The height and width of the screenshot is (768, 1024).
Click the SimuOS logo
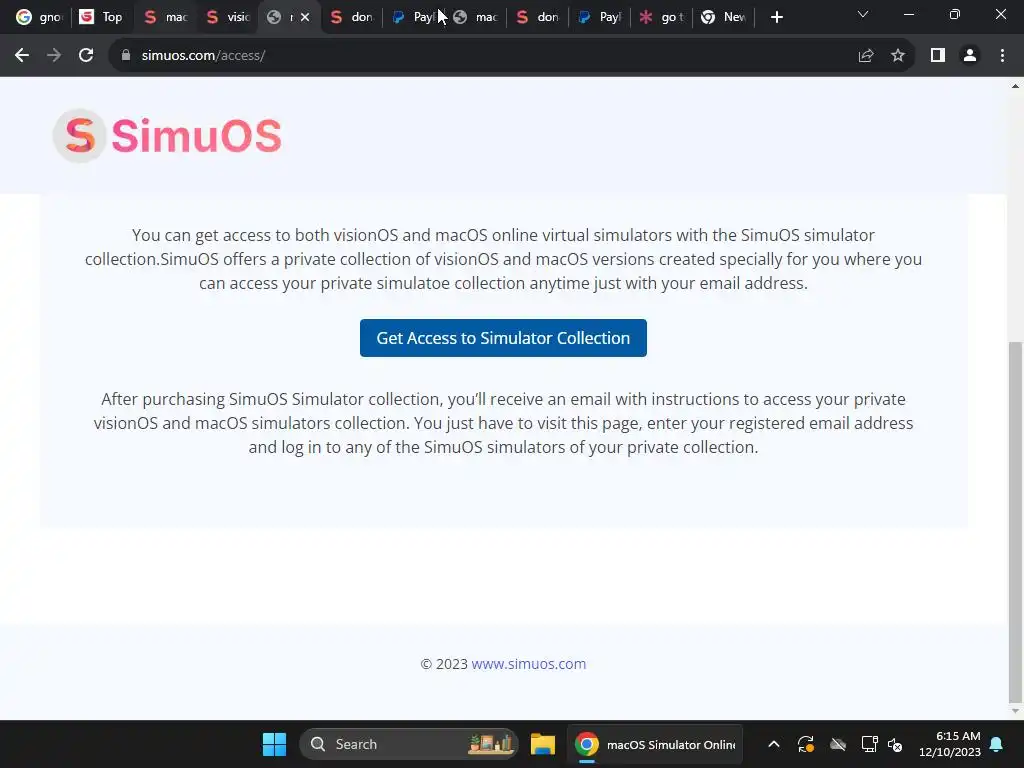coord(167,136)
